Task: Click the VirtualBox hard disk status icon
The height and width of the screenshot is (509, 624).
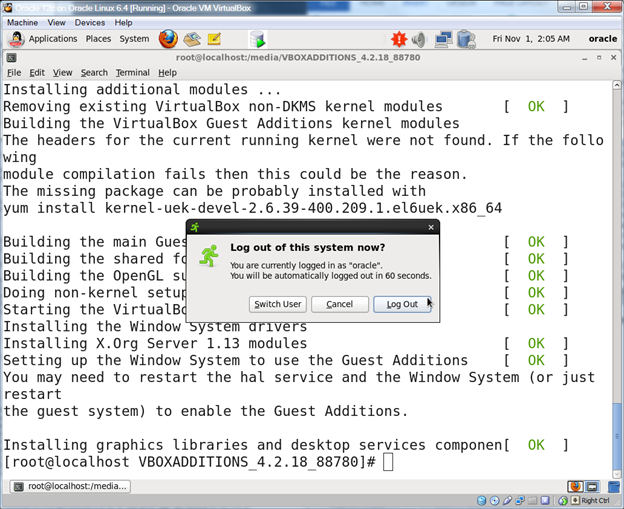Action: click(x=479, y=500)
